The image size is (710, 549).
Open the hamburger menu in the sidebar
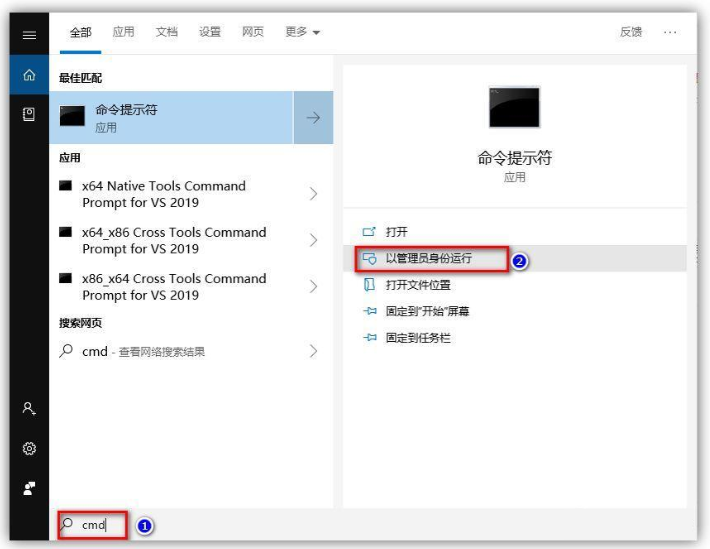point(29,35)
